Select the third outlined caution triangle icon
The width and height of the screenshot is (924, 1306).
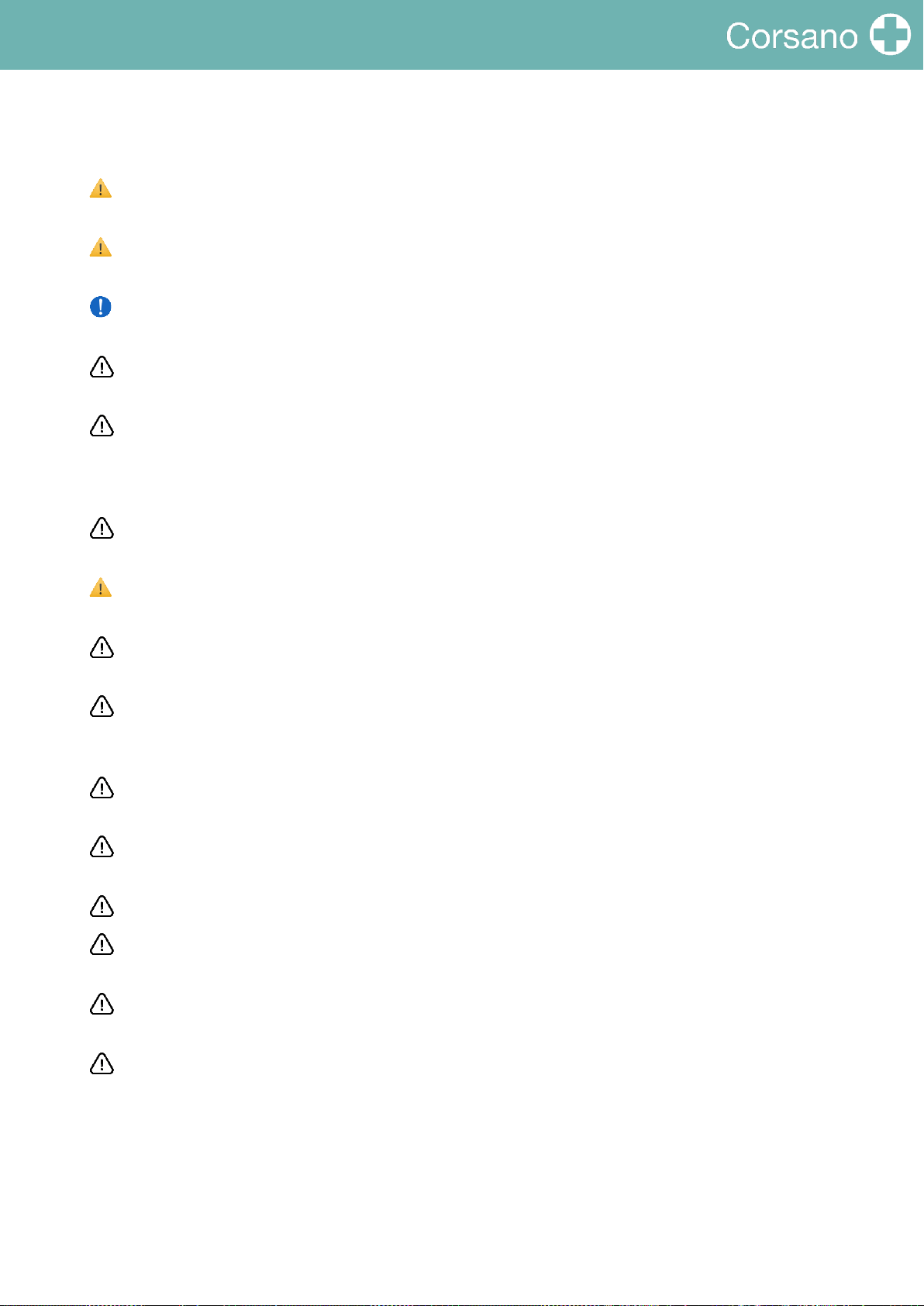[102, 529]
